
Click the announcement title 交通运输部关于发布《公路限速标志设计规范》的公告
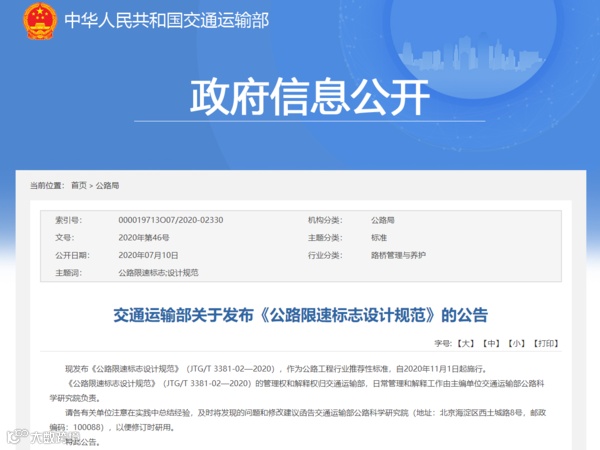(x=300, y=315)
